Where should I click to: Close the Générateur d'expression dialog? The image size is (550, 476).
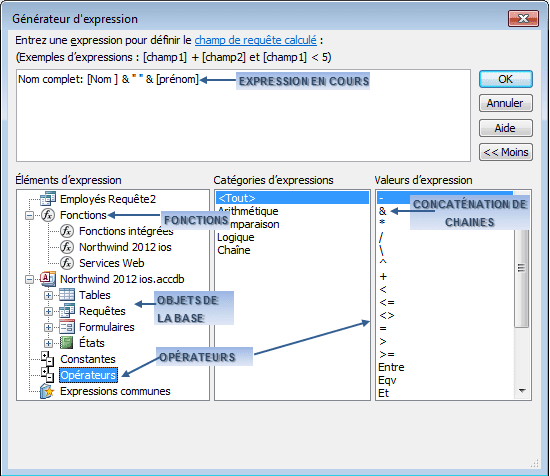pyautogui.click(x=523, y=18)
